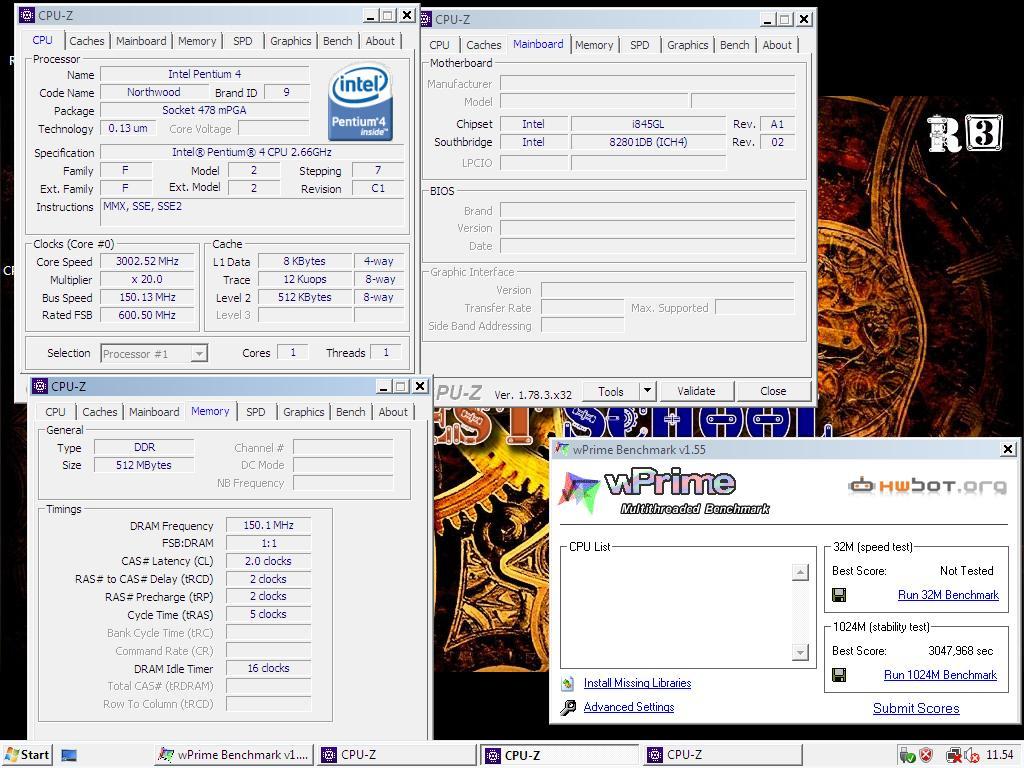Image resolution: width=1024 pixels, height=768 pixels.
Task: Click the Install Missing Libraries icon
Action: point(568,683)
